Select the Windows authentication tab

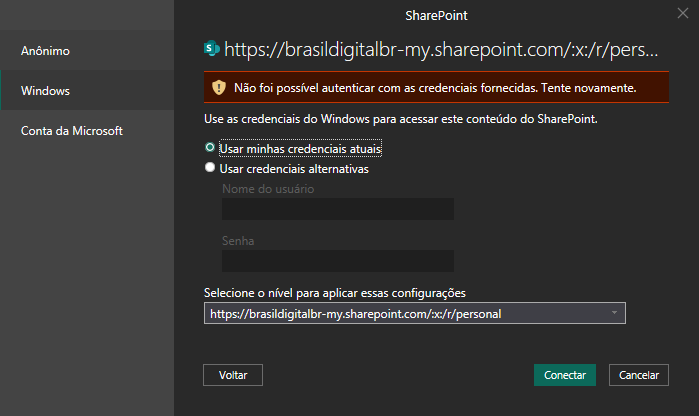coord(87,90)
